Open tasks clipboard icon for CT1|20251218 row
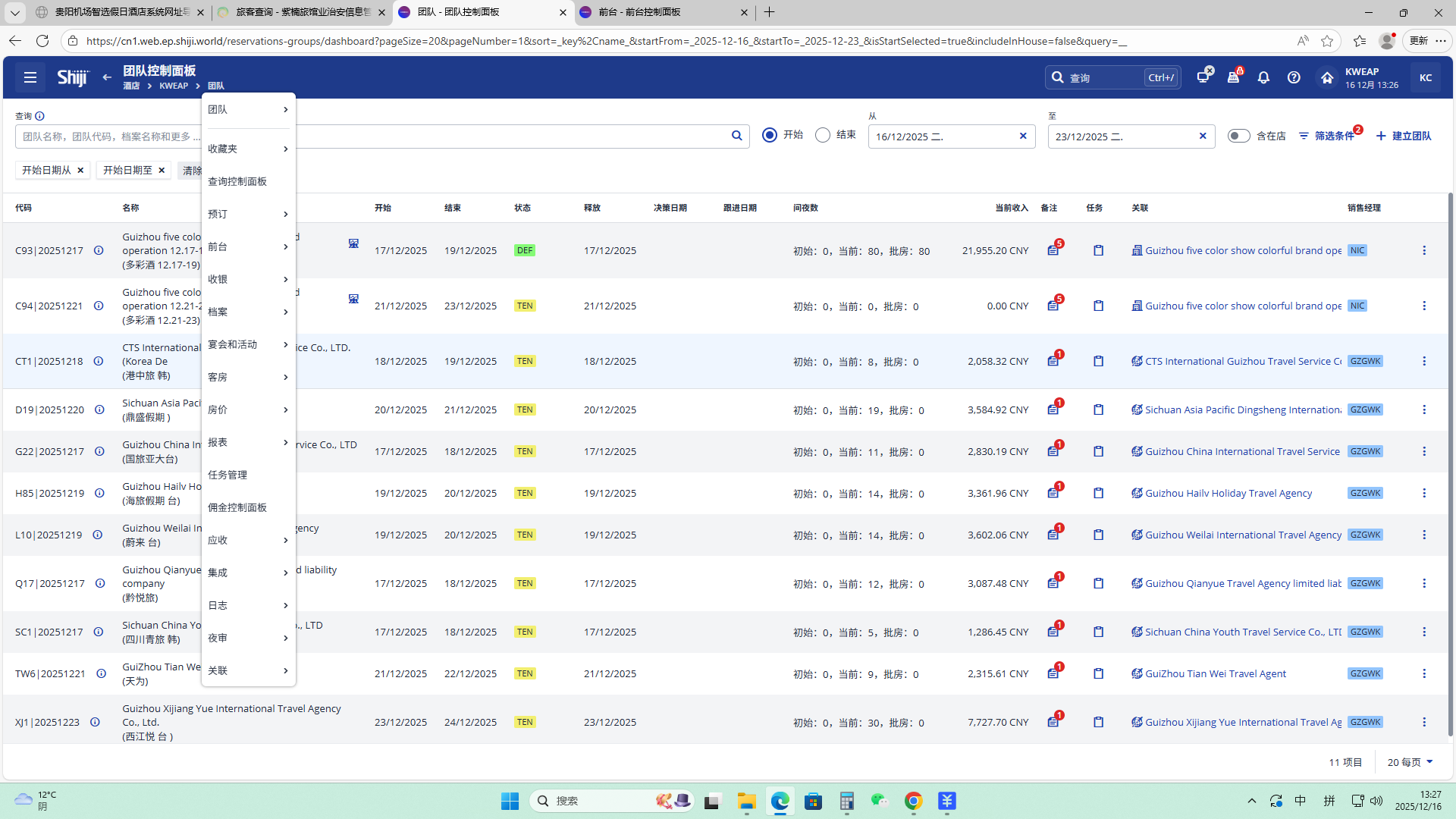 [1098, 362]
